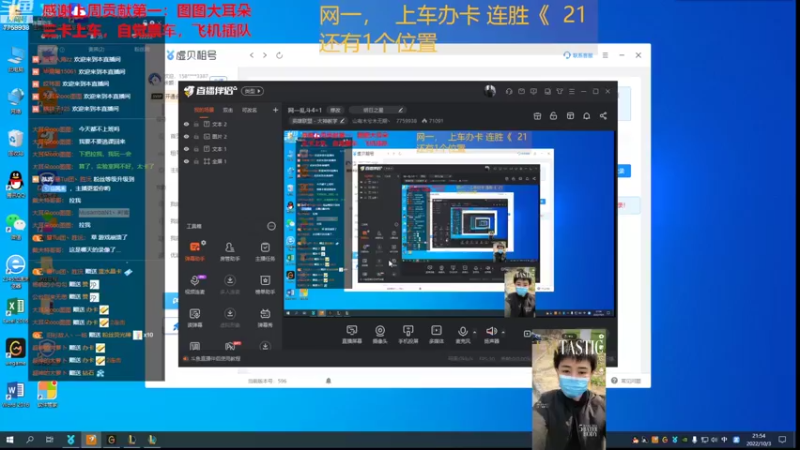Click the edit pencil next to the game category

[342, 121]
